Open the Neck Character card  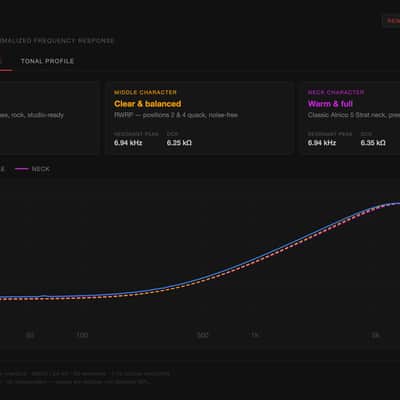(350, 118)
